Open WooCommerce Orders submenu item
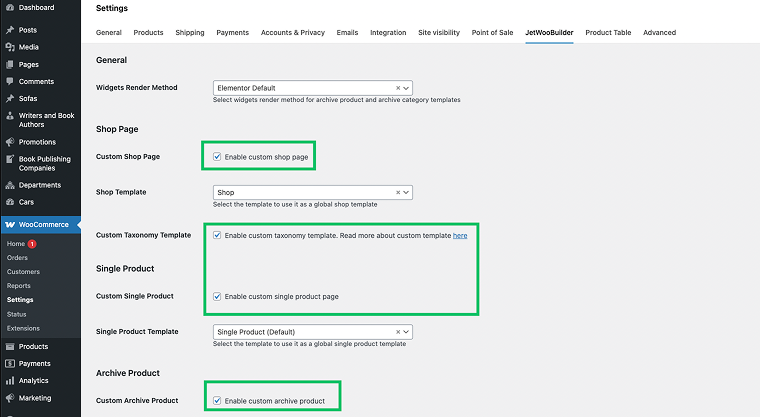 tap(17, 258)
